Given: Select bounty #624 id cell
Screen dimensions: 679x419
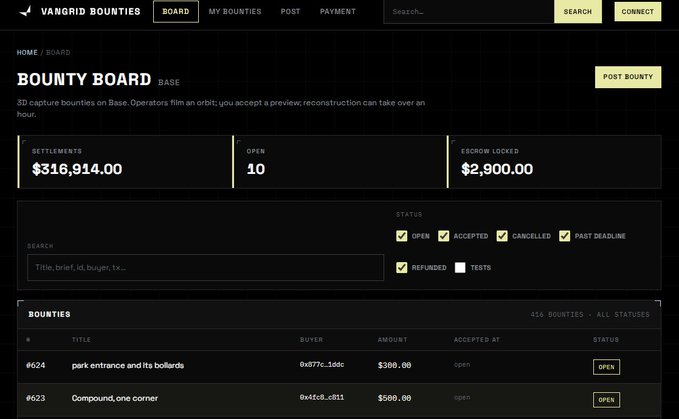Looking at the screenshot, I should [36, 365].
